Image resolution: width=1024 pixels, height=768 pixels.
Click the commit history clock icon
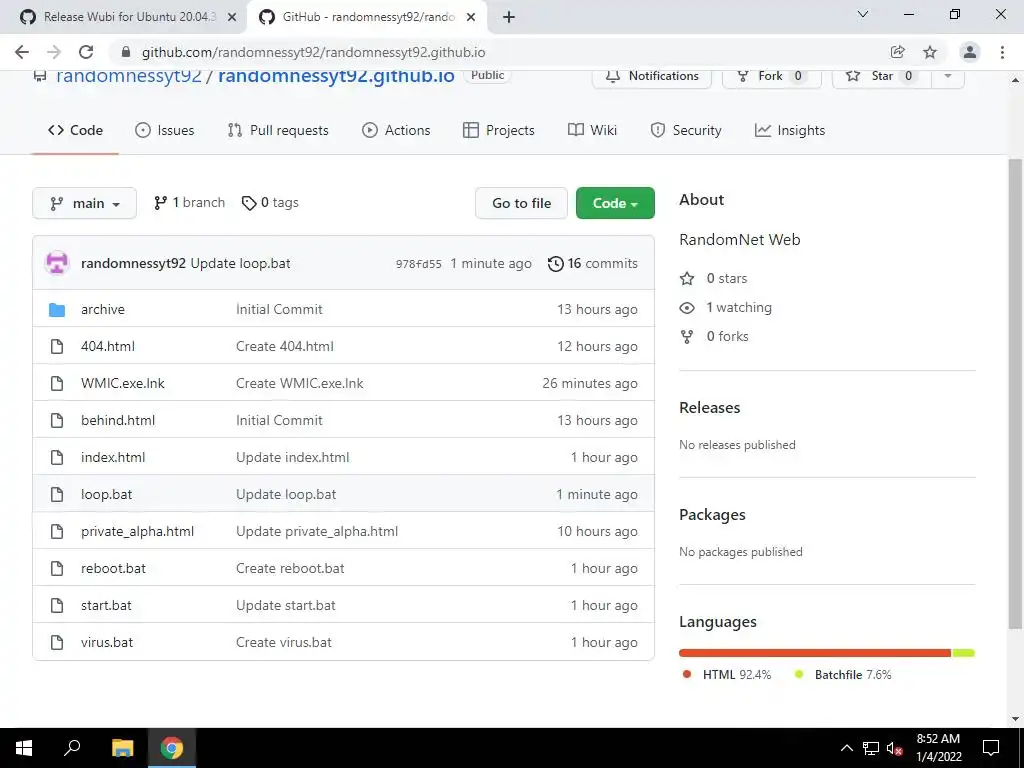tap(556, 264)
